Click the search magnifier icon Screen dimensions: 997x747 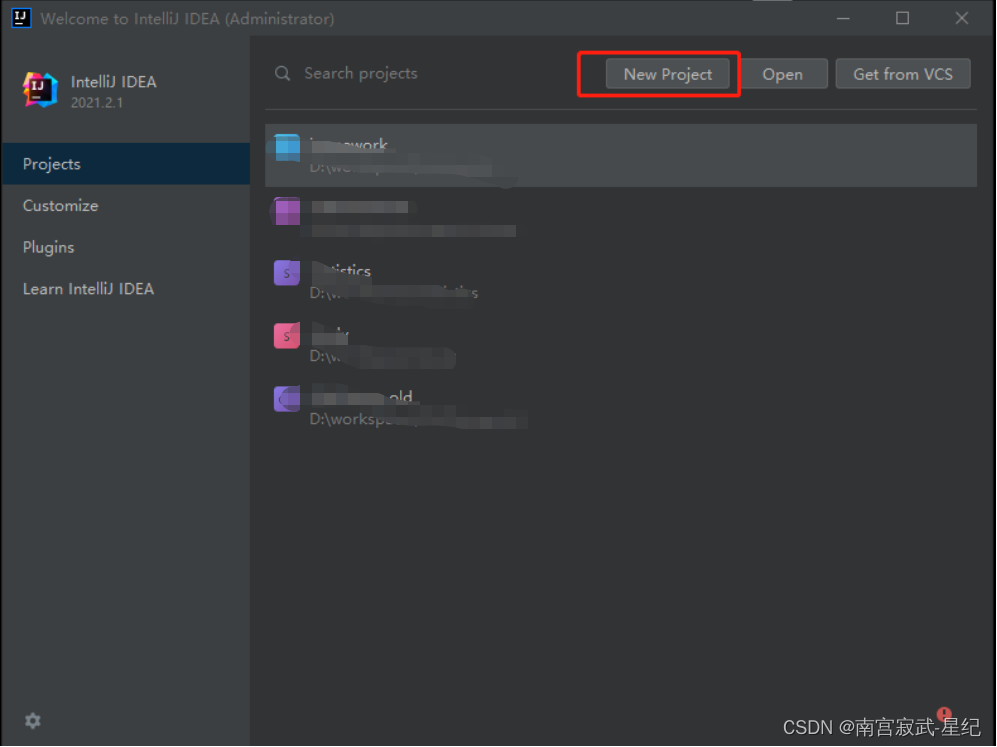(282, 73)
